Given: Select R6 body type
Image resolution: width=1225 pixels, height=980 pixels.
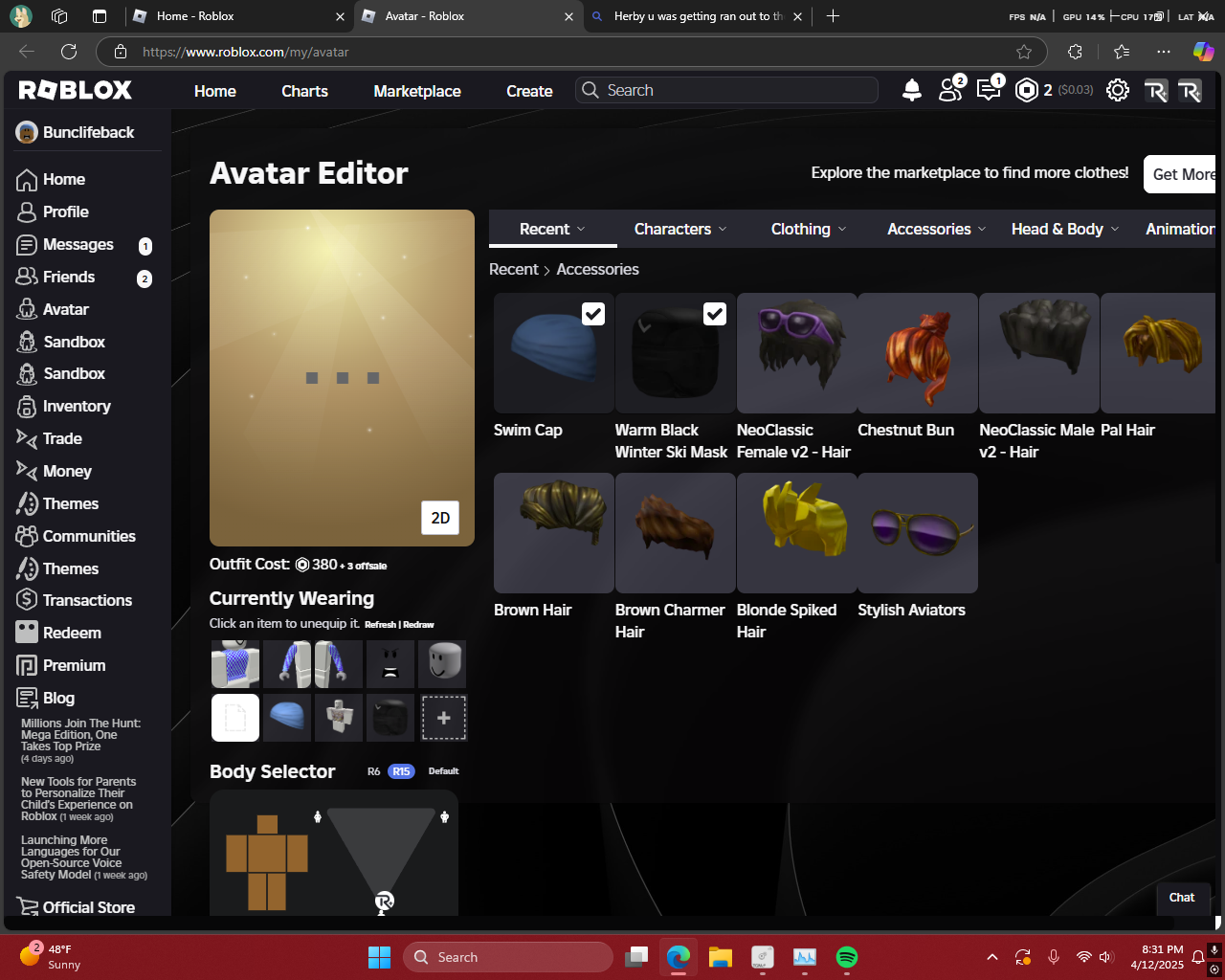Looking at the screenshot, I should [374, 771].
